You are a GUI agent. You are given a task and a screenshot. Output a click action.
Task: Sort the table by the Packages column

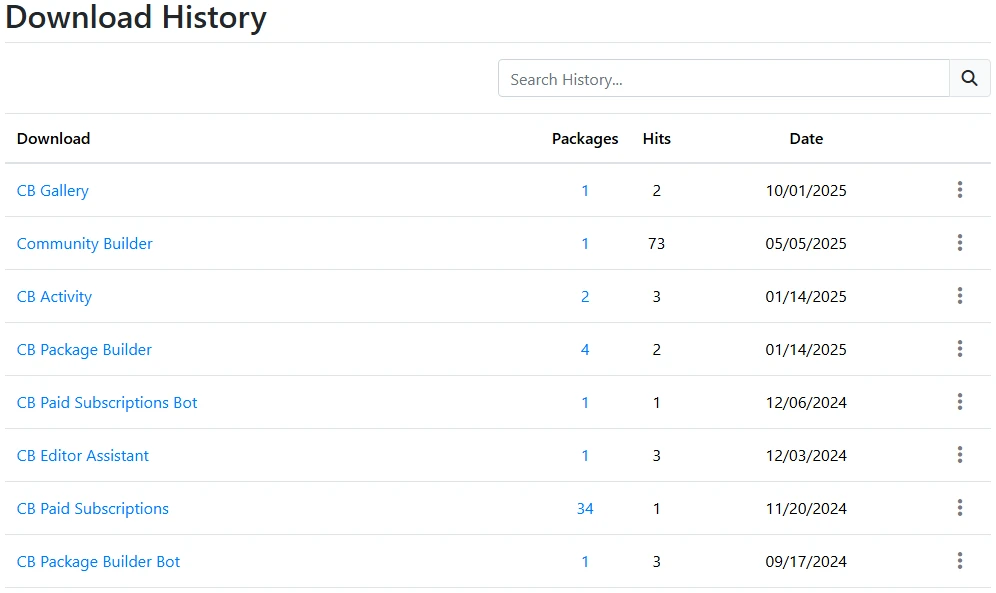(x=585, y=139)
